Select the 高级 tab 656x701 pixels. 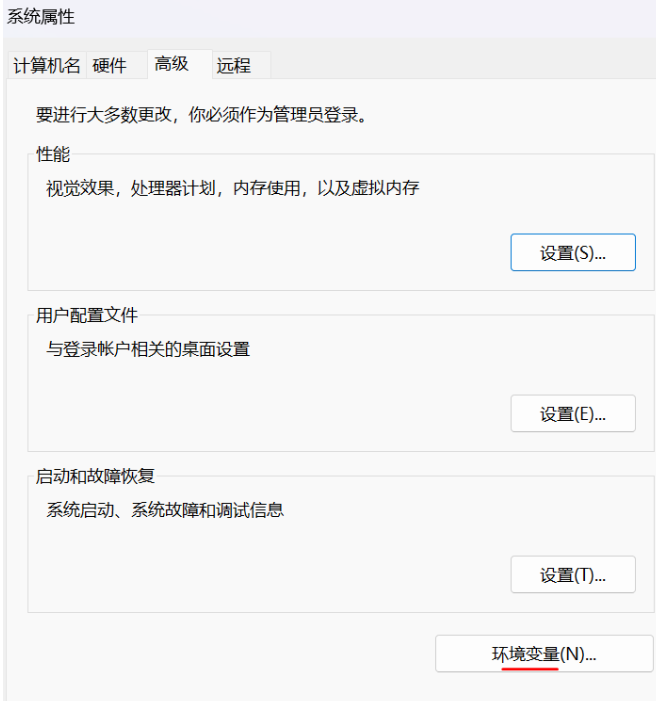[x=180, y=64]
